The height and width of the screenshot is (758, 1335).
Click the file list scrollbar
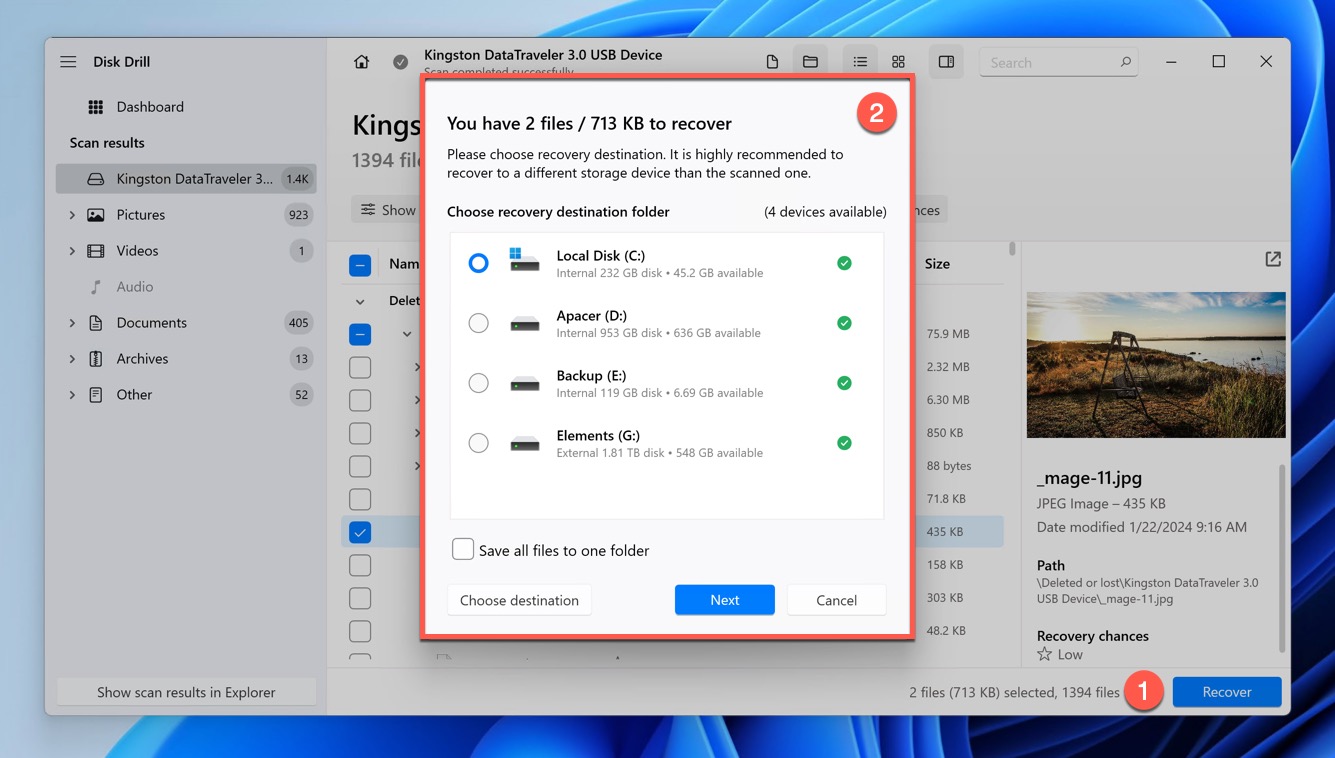pos(1012,248)
